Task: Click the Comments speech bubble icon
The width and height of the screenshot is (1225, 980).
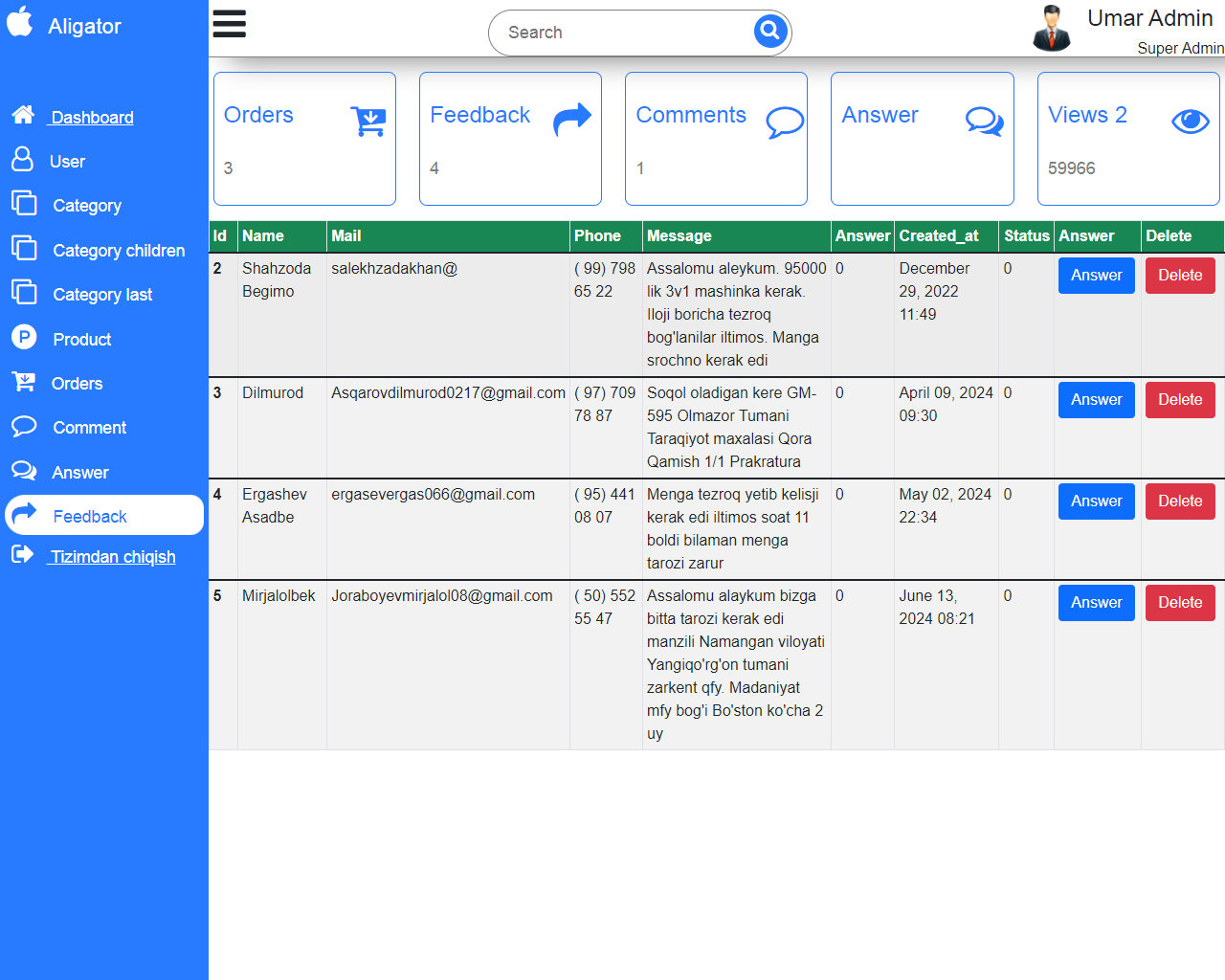Action: click(785, 122)
